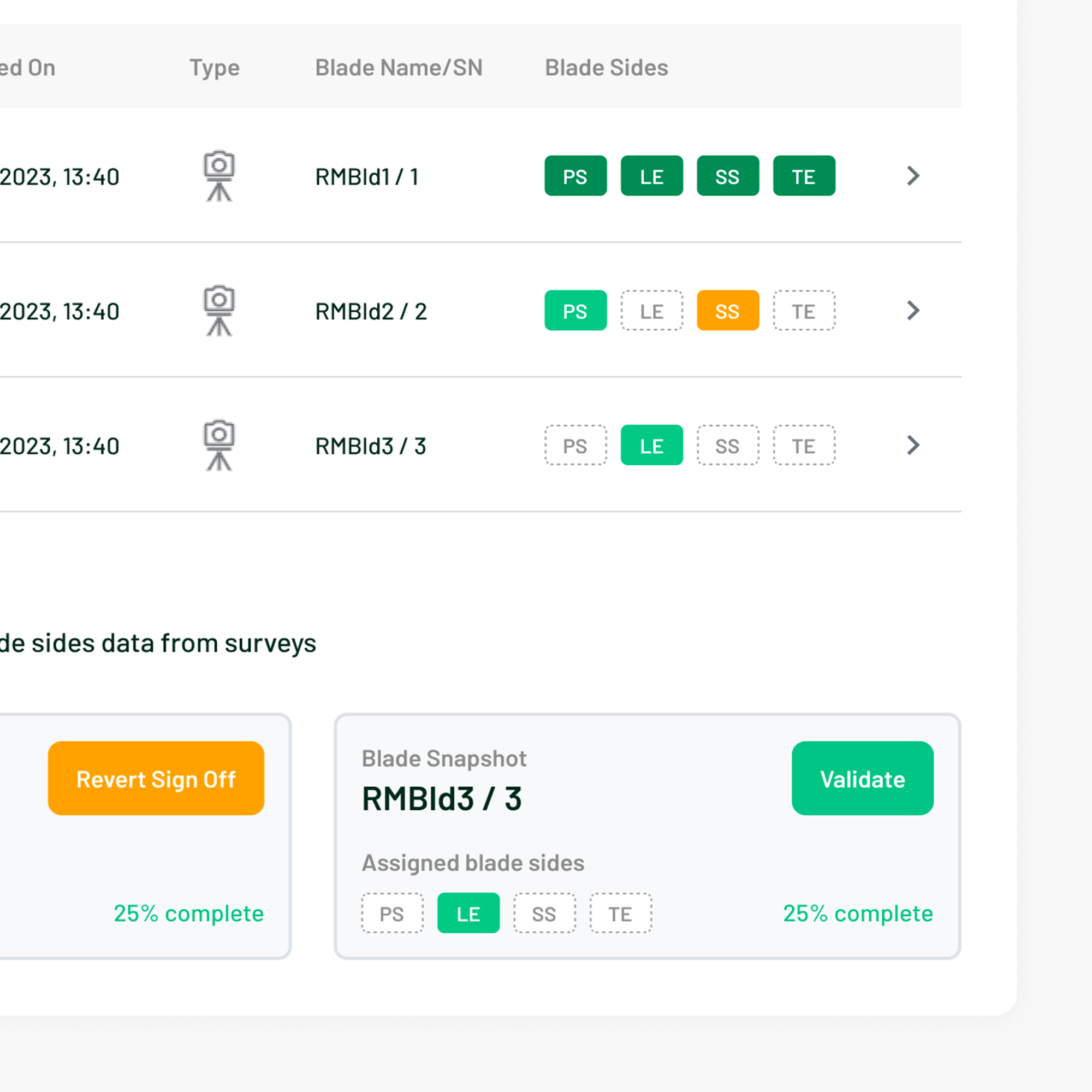The image size is (1092, 1092).
Task: Click the TE badge in RMBld1 row
Action: point(804,176)
